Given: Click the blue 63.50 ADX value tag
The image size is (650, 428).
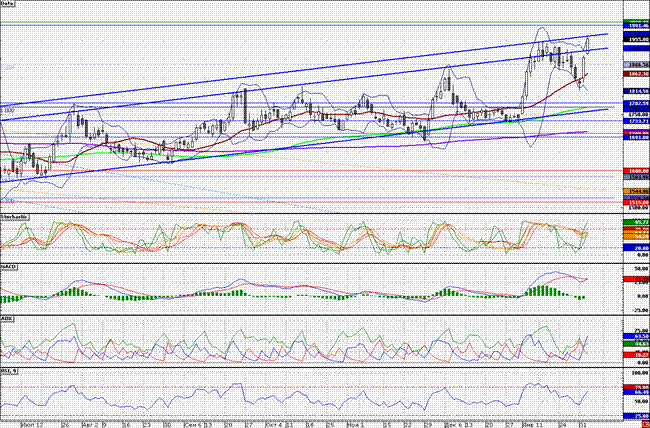Looking at the screenshot, I should point(636,337).
